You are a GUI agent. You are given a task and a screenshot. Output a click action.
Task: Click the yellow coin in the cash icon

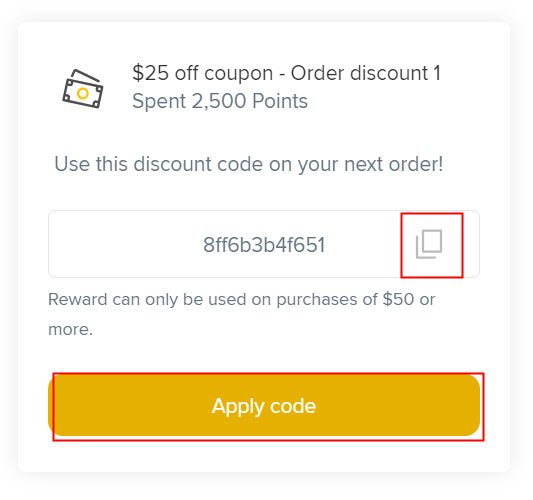[83, 93]
